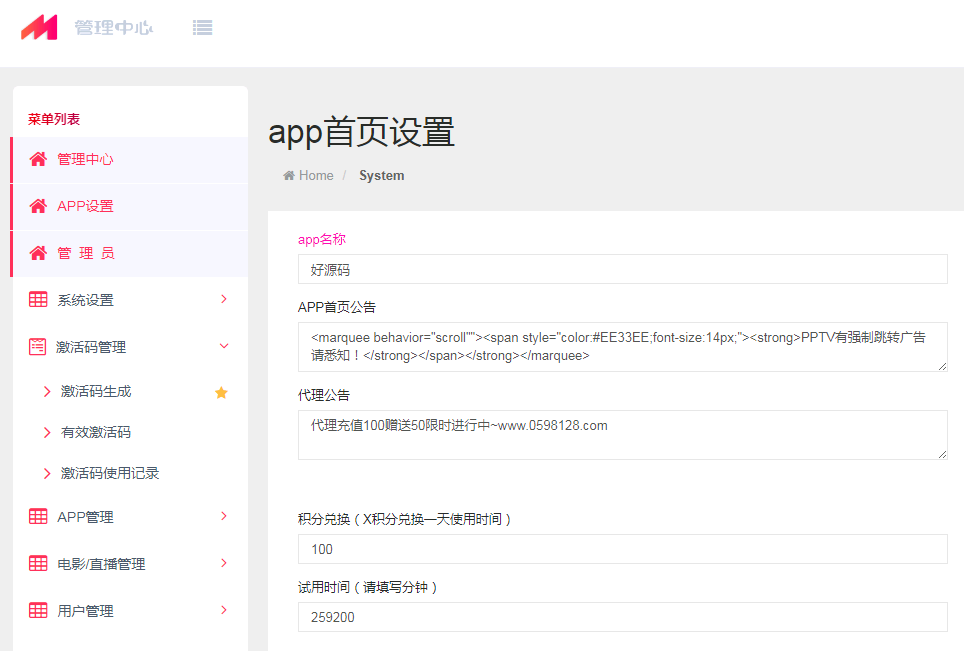Toggle the sidebar hamburger menu icon

[x=202, y=28]
